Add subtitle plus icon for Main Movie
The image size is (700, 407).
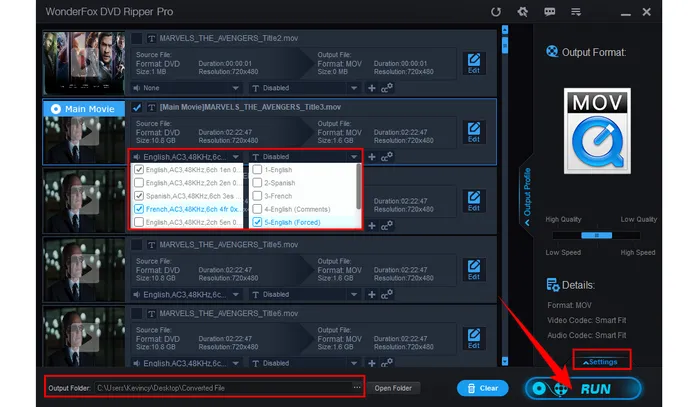371,157
